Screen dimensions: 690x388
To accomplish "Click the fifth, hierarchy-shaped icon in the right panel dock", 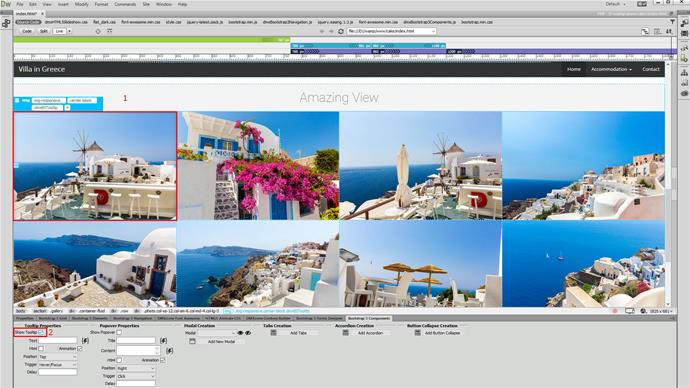I will click(x=684, y=72).
